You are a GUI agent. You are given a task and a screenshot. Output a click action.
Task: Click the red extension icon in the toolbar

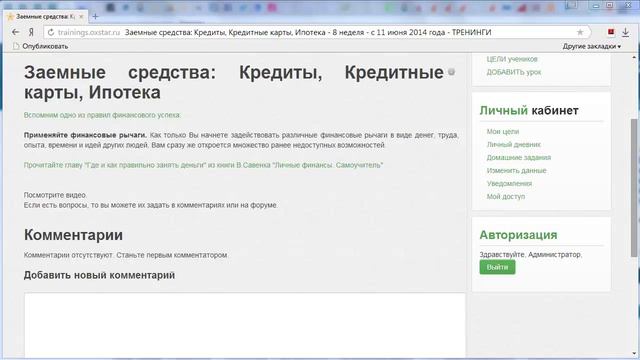[x=611, y=32]
